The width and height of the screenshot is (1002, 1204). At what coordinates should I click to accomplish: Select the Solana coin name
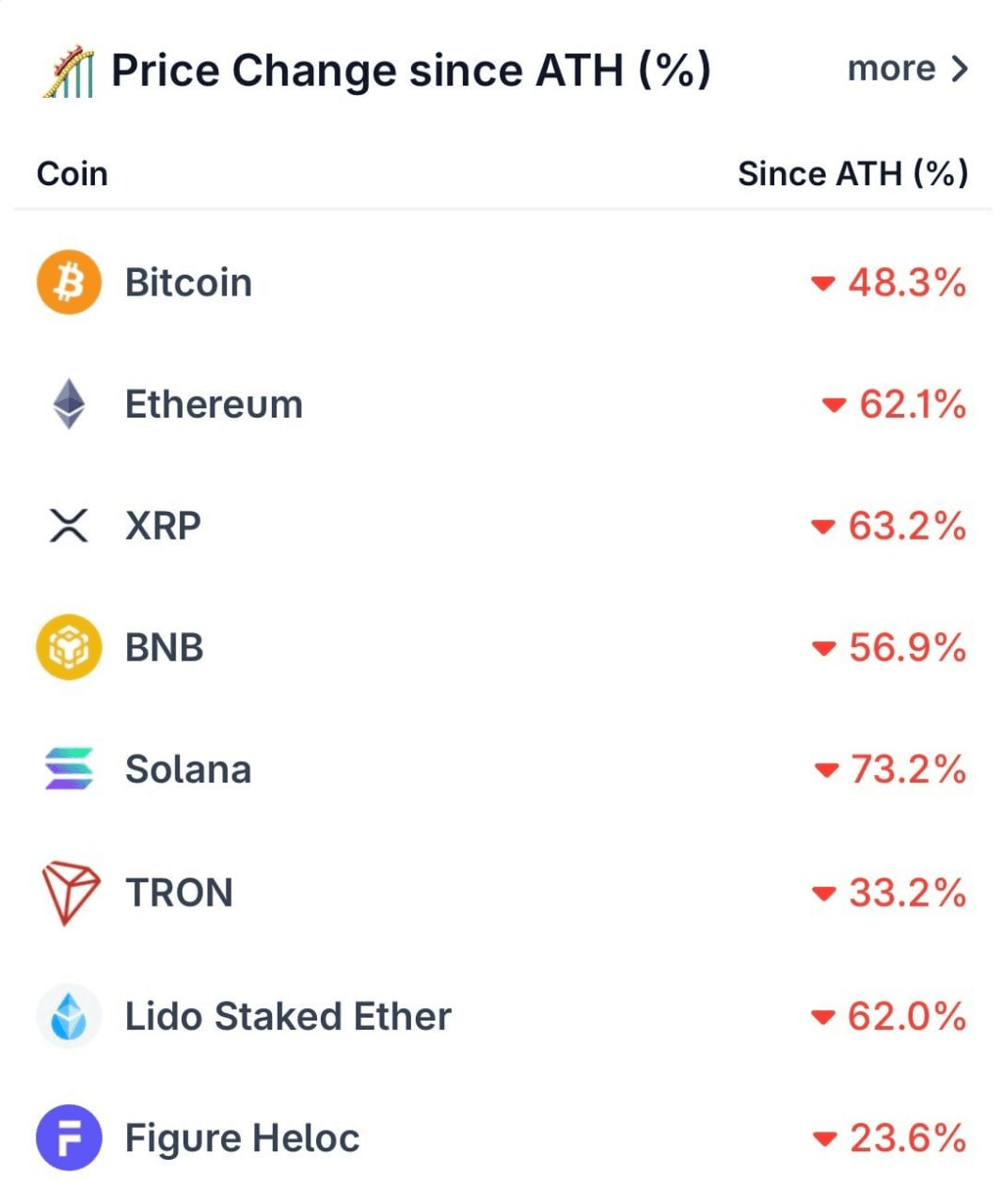point(188,769)
